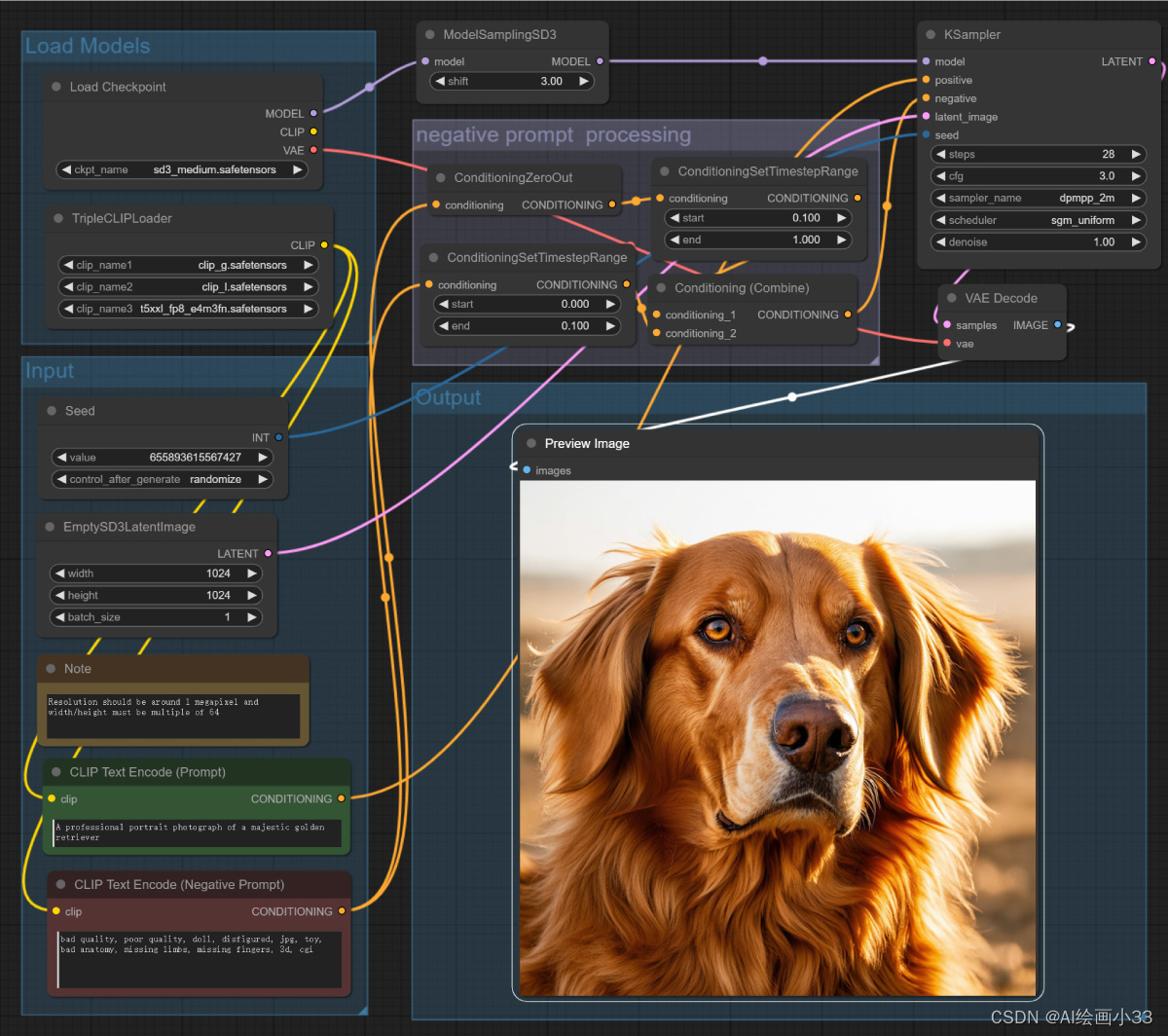This screenshot has height=1036, width=1168.
Task: Click conditioning input socket on ConditioningZeroOut
Action: point(436,205)
